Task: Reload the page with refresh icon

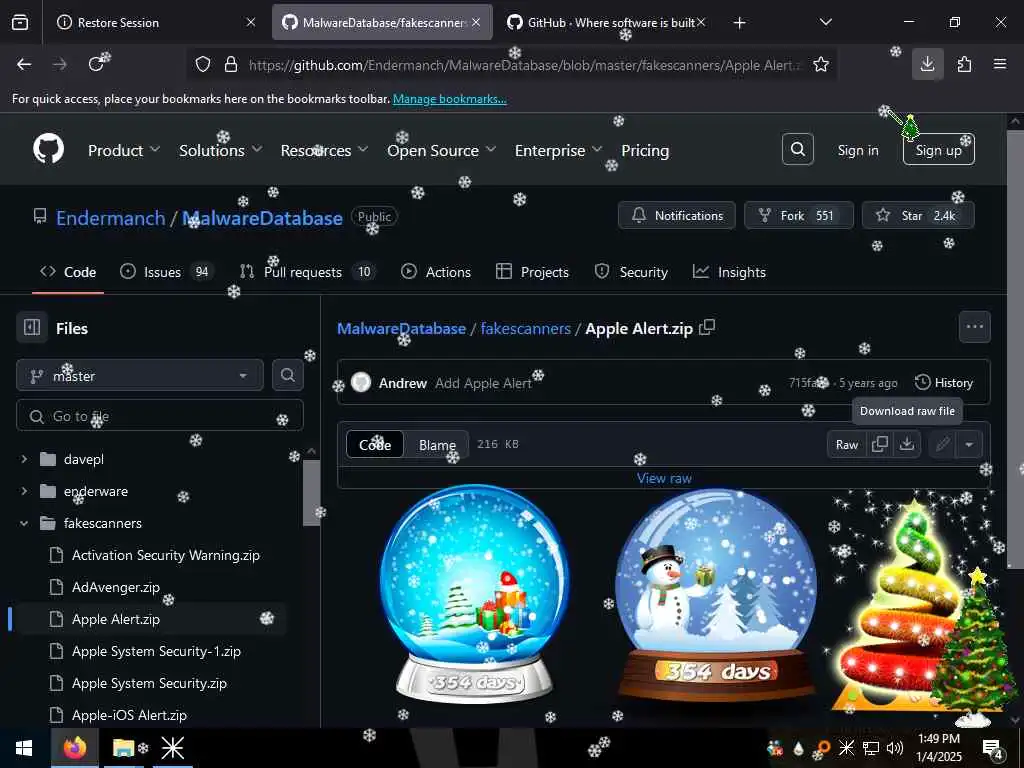Action: (x=97, y=64)
